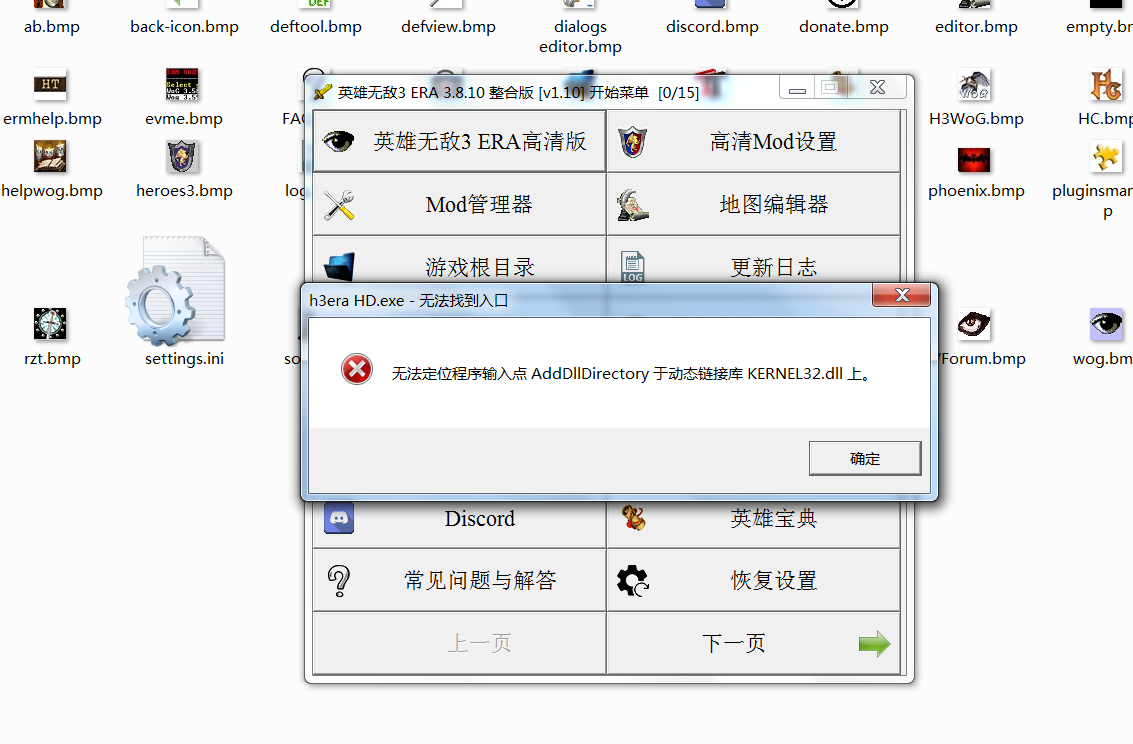This screenshot has height=744, width=1133.
Task: Select the ermhelp.bmp file icon
Action: (x=50, y=85)
